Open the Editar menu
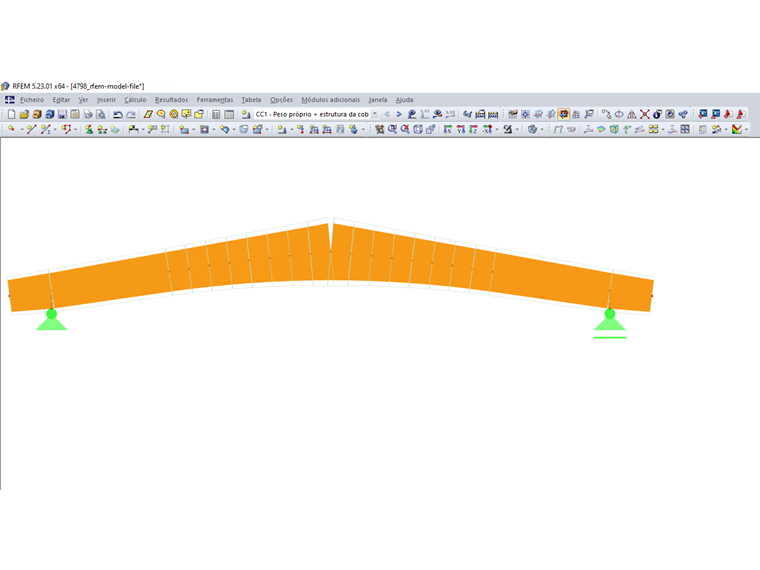Viewport: 760px width, 570px height. pyautogui.click(x=61, y=100)
